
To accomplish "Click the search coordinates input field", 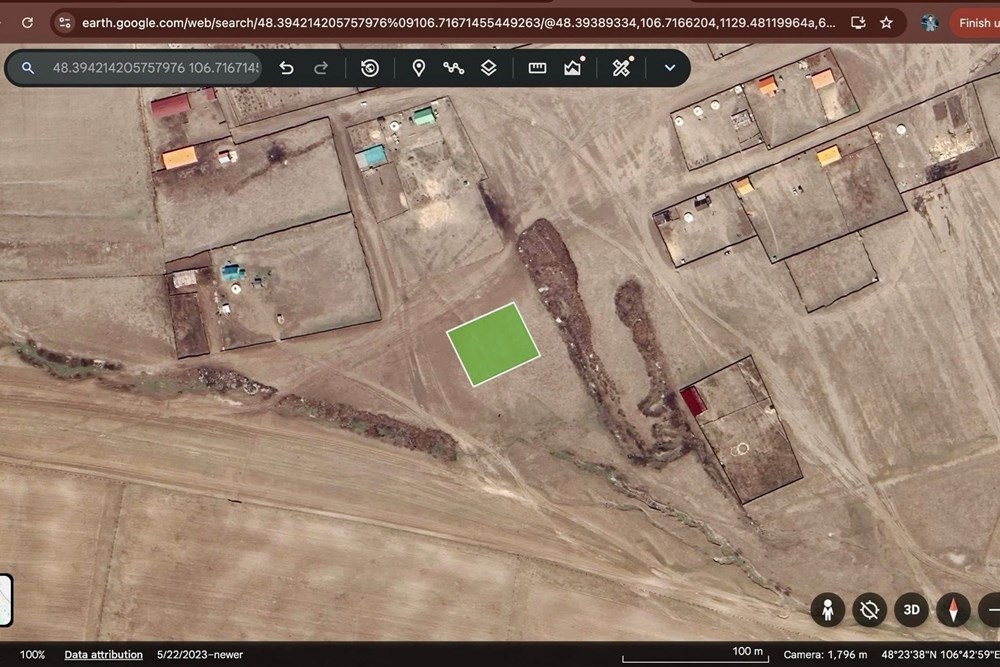I will tap(156, 68).
